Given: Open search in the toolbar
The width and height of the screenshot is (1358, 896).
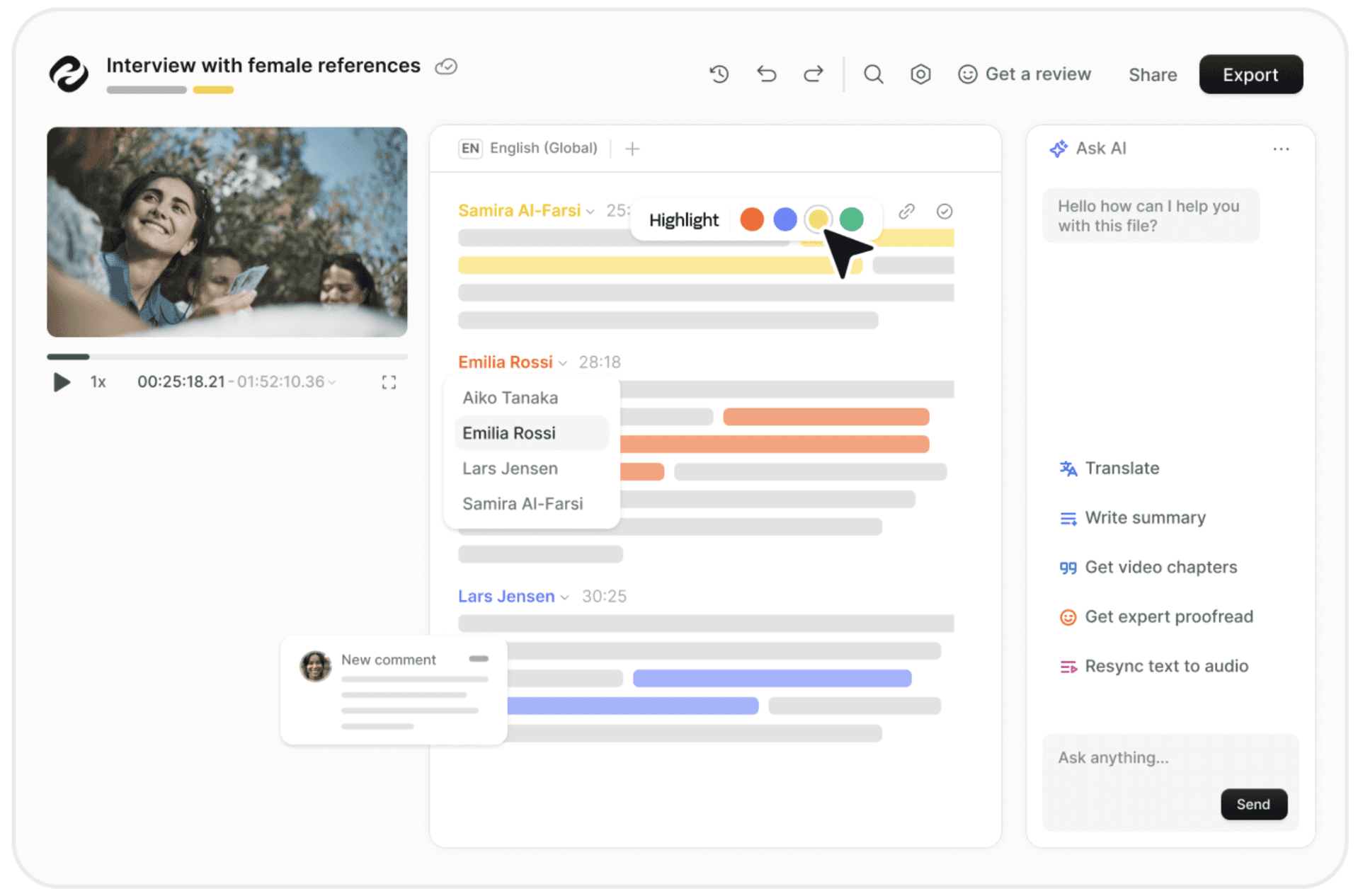Looking at the screenshot, I should click(x=873, y=74).
